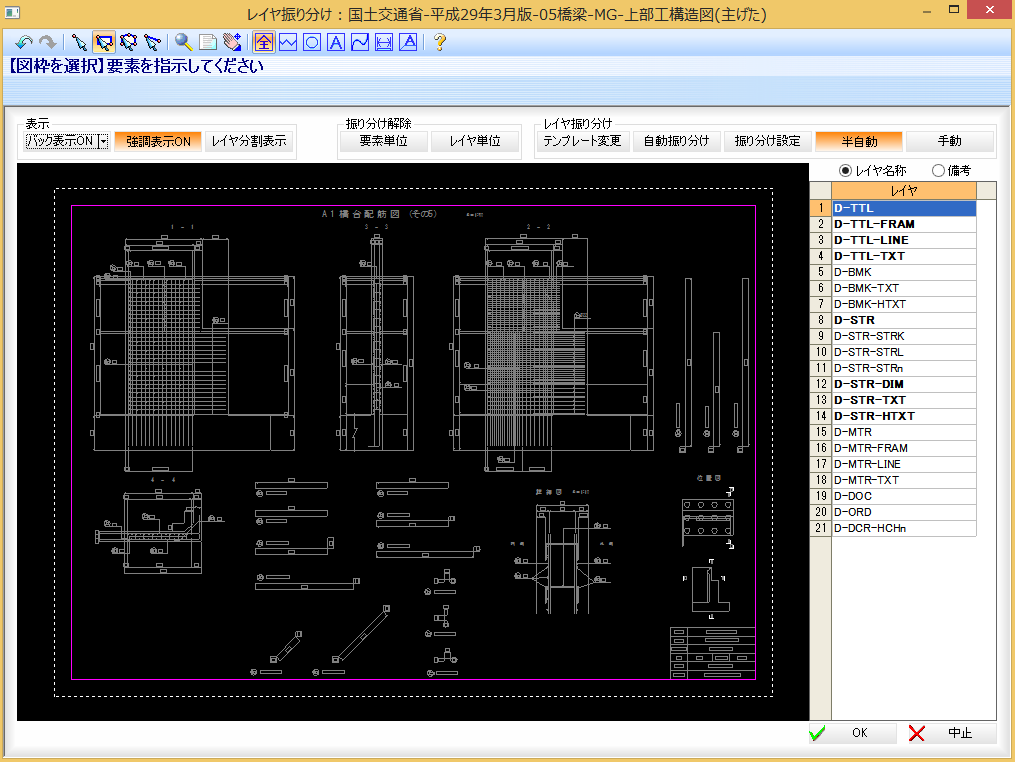
Task: Switch to 手動 mode
Action: pos(950,141)
